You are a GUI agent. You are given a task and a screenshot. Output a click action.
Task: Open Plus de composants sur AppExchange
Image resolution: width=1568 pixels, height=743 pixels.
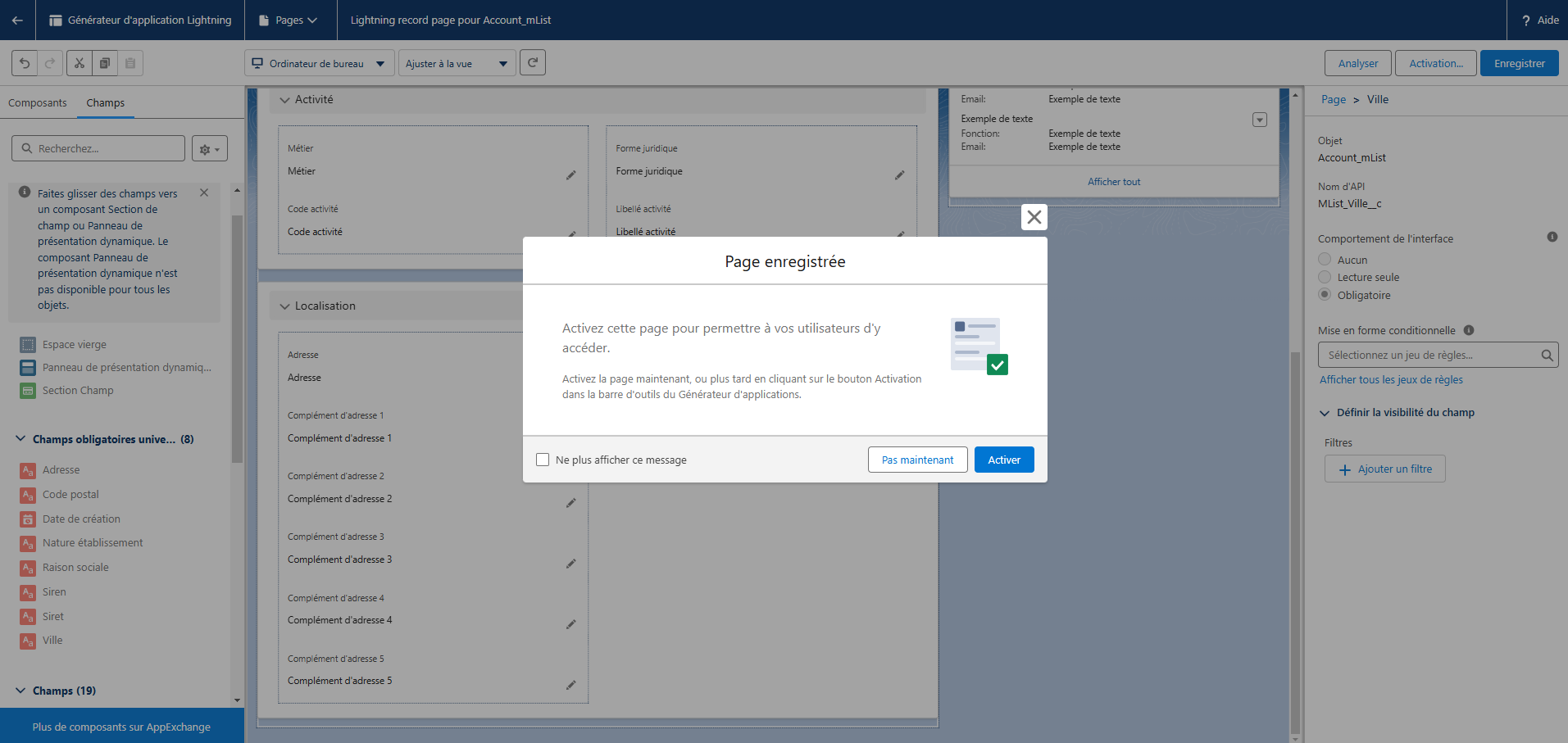pyautogui.click(x=122, y=727)
